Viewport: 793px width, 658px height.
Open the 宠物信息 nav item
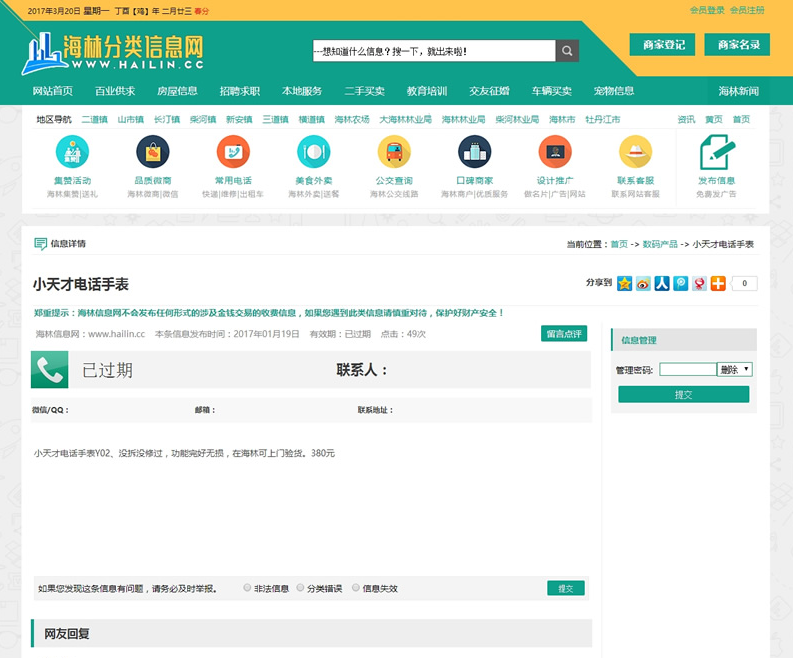coord(614,91)
